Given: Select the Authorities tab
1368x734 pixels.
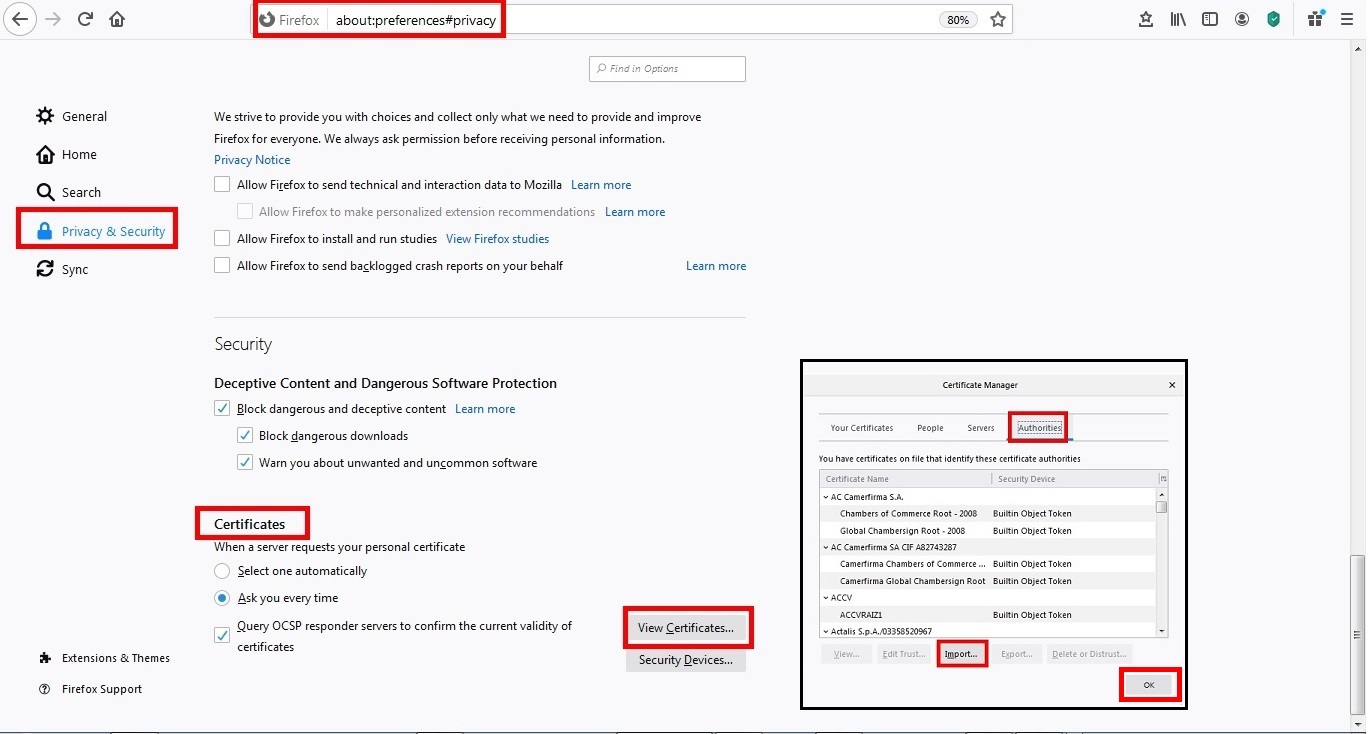Looking at the screenshot, I should (1040, 428).
